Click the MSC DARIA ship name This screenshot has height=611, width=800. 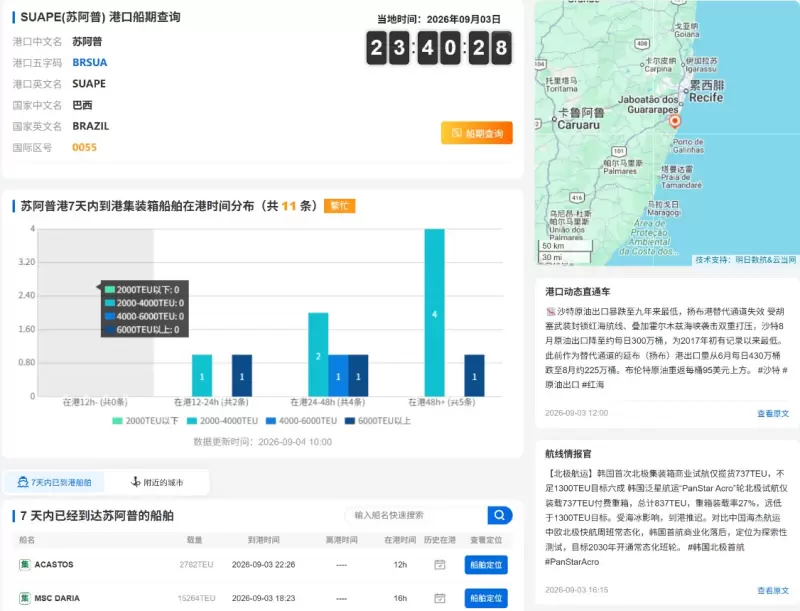coord(57,598)
